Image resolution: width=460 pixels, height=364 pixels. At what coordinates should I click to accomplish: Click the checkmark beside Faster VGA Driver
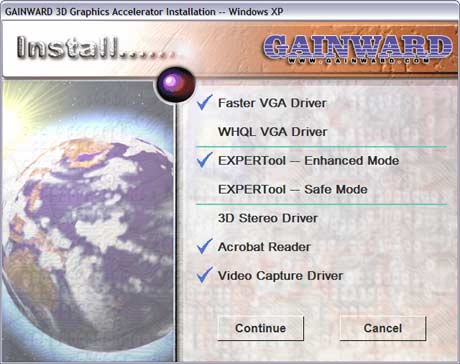204,103
